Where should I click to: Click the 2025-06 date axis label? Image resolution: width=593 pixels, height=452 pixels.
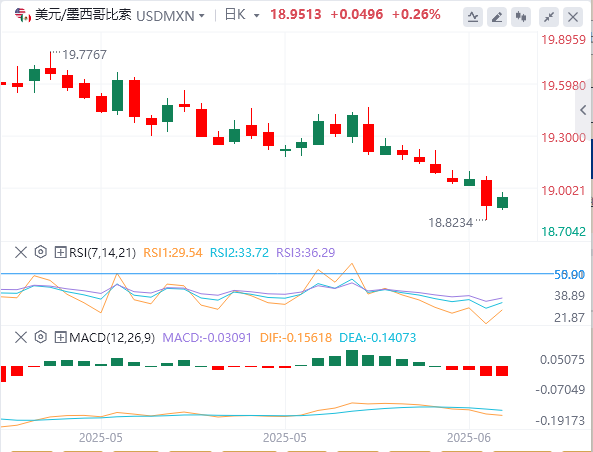point(469,438)
